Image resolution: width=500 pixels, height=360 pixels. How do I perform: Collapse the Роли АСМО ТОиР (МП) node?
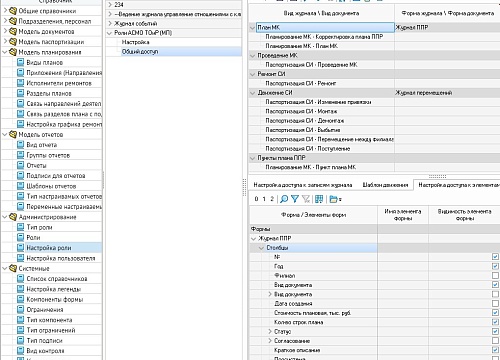tap(110, 33)
